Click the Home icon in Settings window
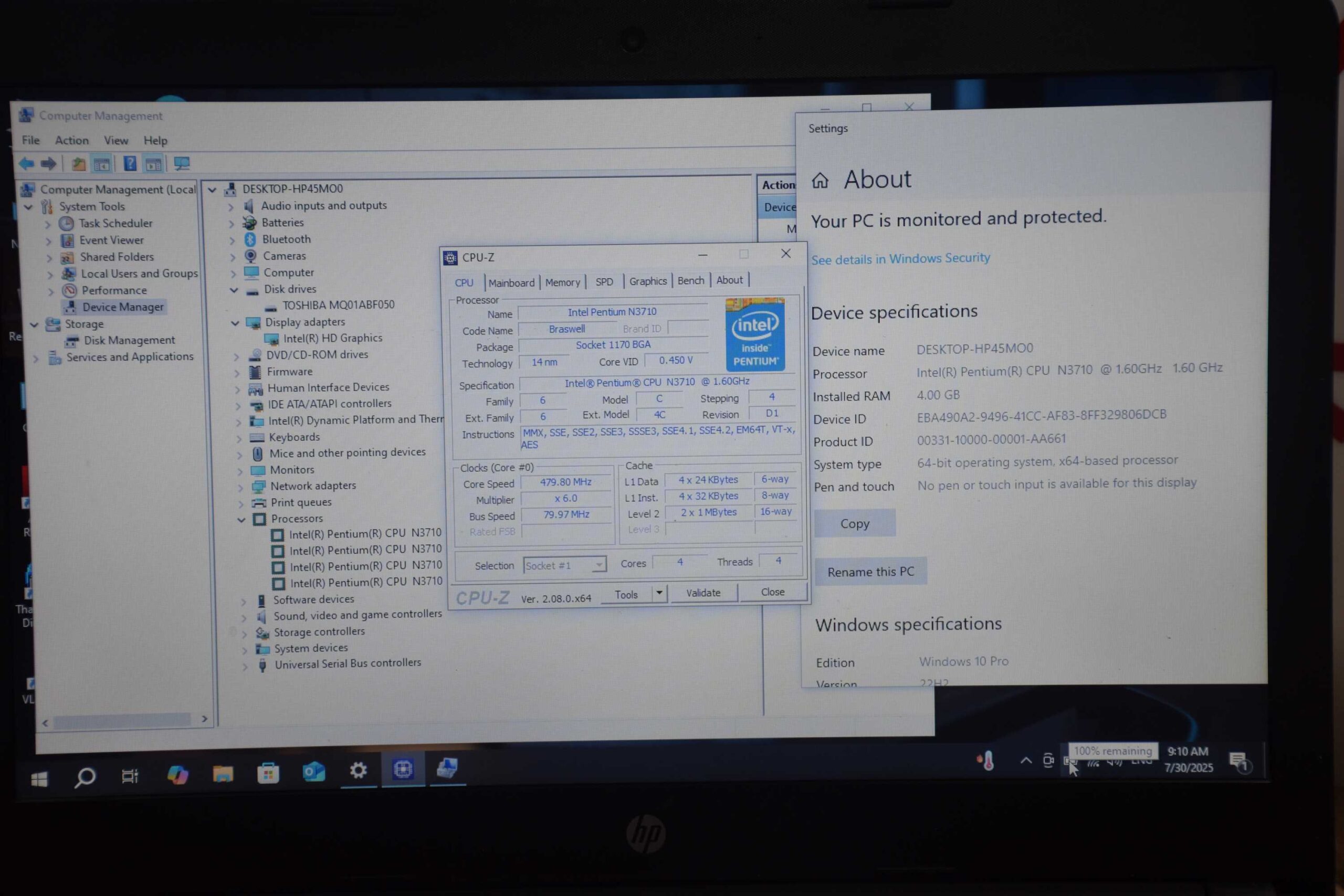This screenshot has width=1344, height=896. coord(820,181)
